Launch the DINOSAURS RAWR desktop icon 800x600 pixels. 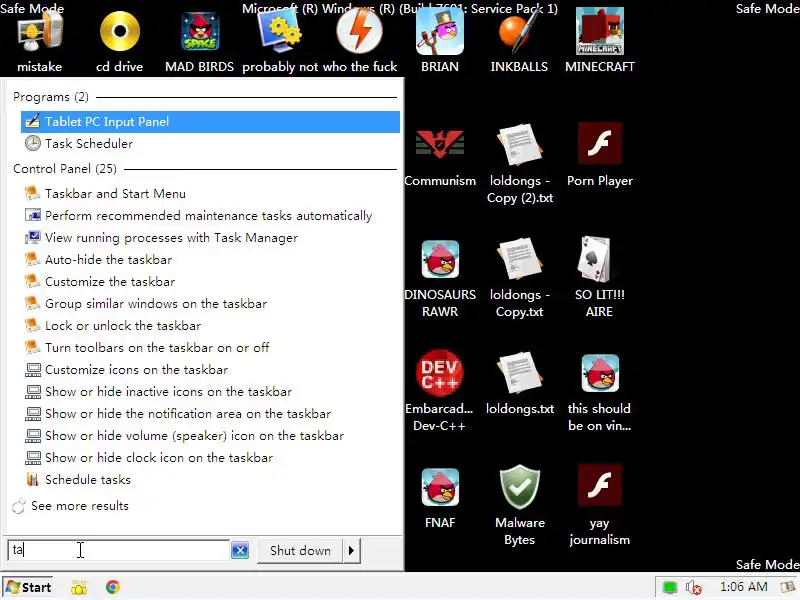click(x=440, y=259)
